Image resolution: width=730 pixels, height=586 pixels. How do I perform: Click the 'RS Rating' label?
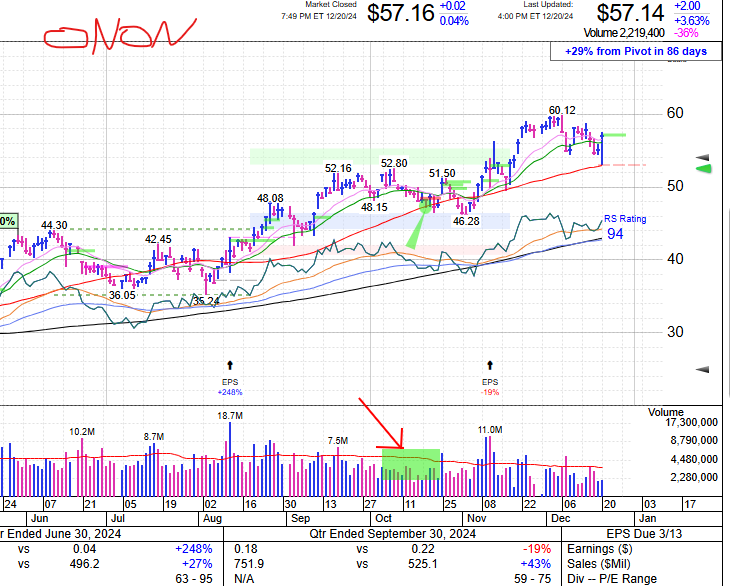tap(625, 219)
